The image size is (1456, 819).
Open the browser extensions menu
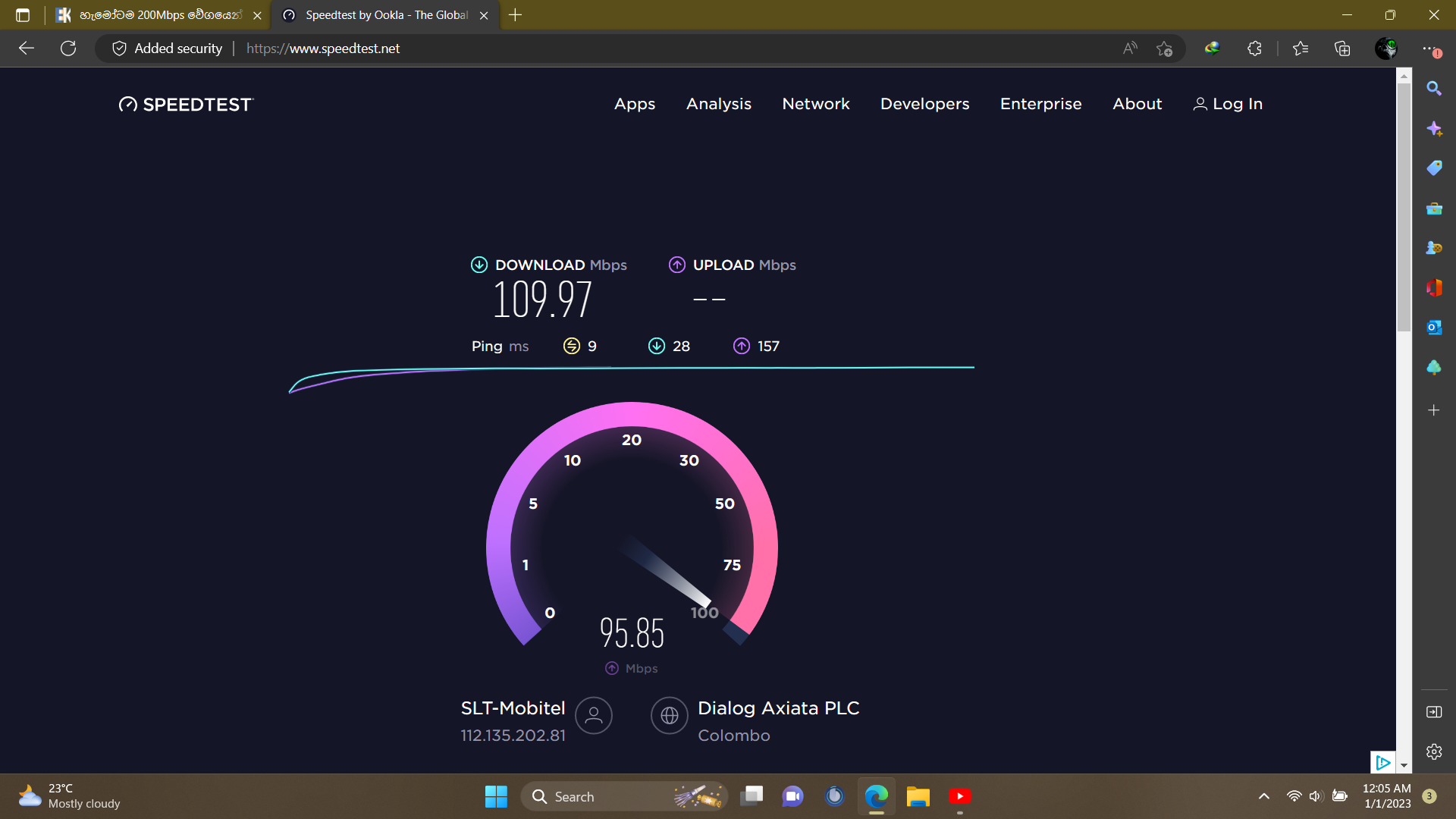click(x=1254, y=49)
